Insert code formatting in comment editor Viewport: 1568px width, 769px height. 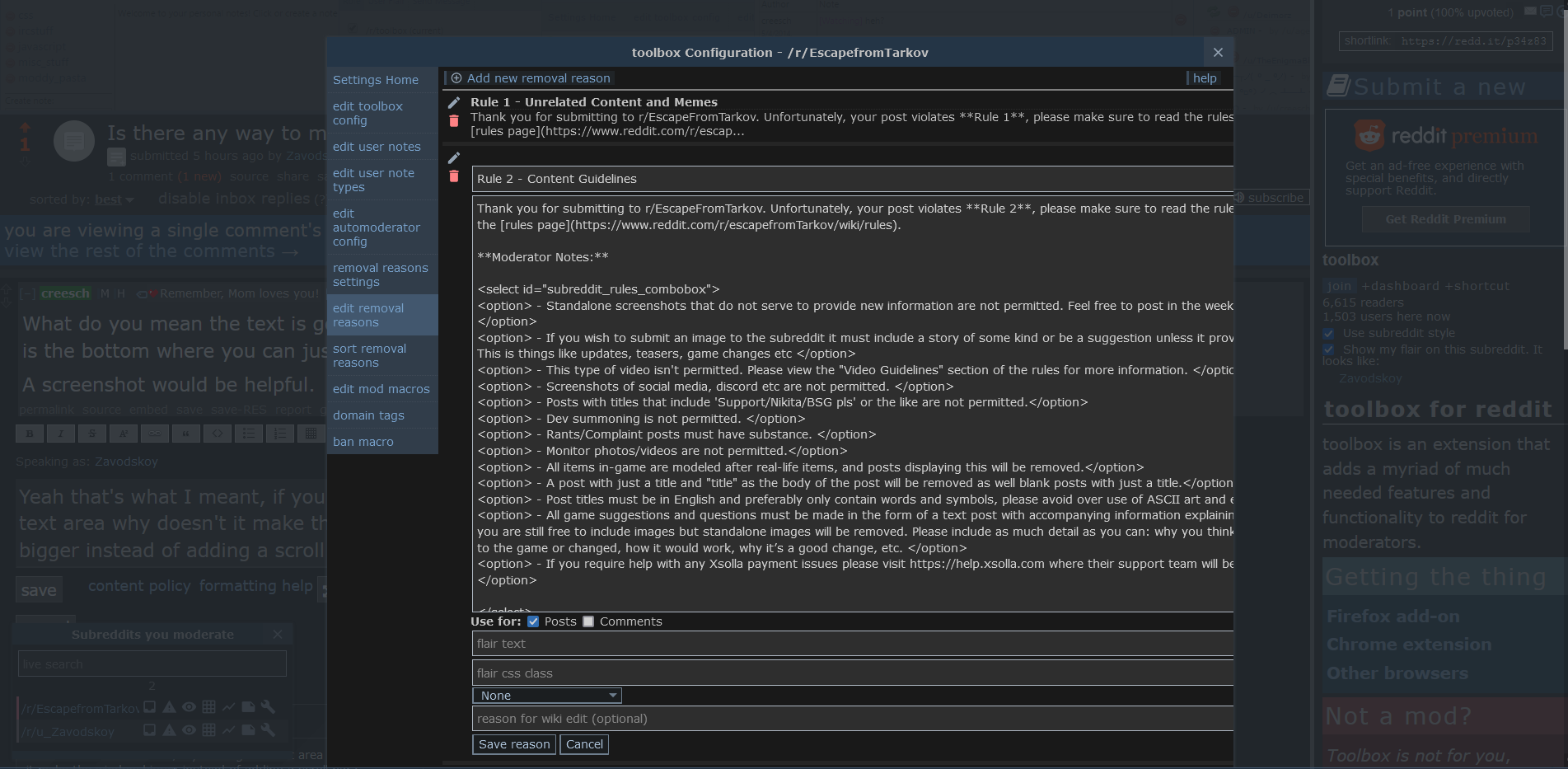(x=218, y=434)
